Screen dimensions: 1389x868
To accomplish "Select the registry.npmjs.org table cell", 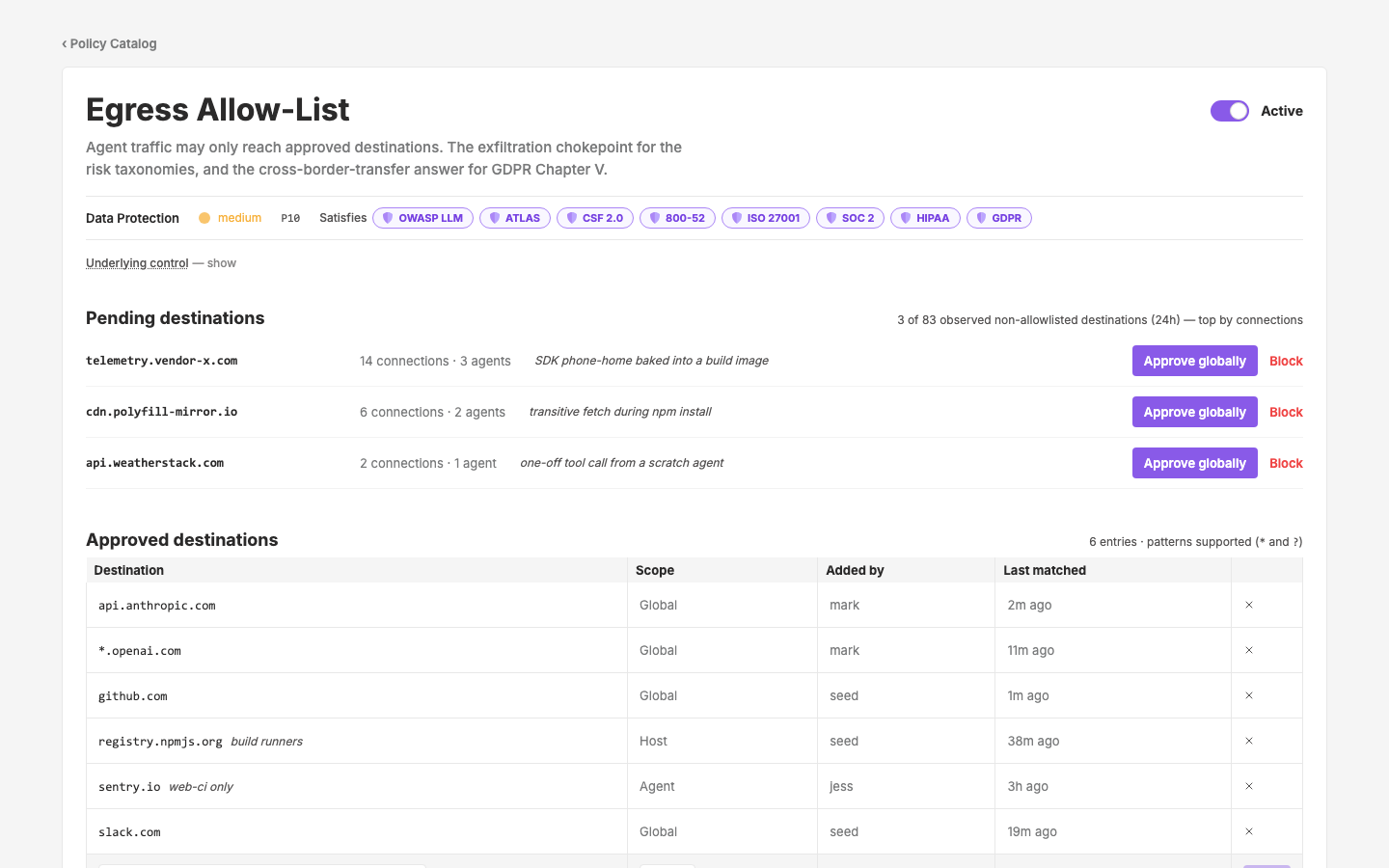I will pyautogui.click(x=357, y=741).
